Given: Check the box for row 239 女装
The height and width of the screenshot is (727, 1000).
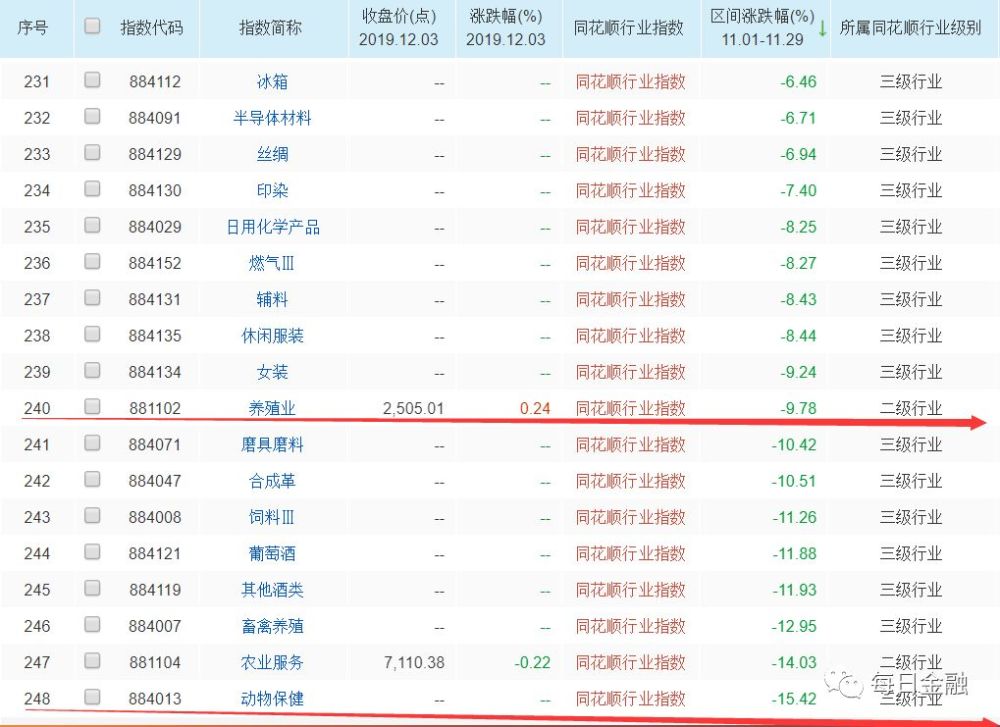Looking at the screenshot, I should tap(92, 371).
